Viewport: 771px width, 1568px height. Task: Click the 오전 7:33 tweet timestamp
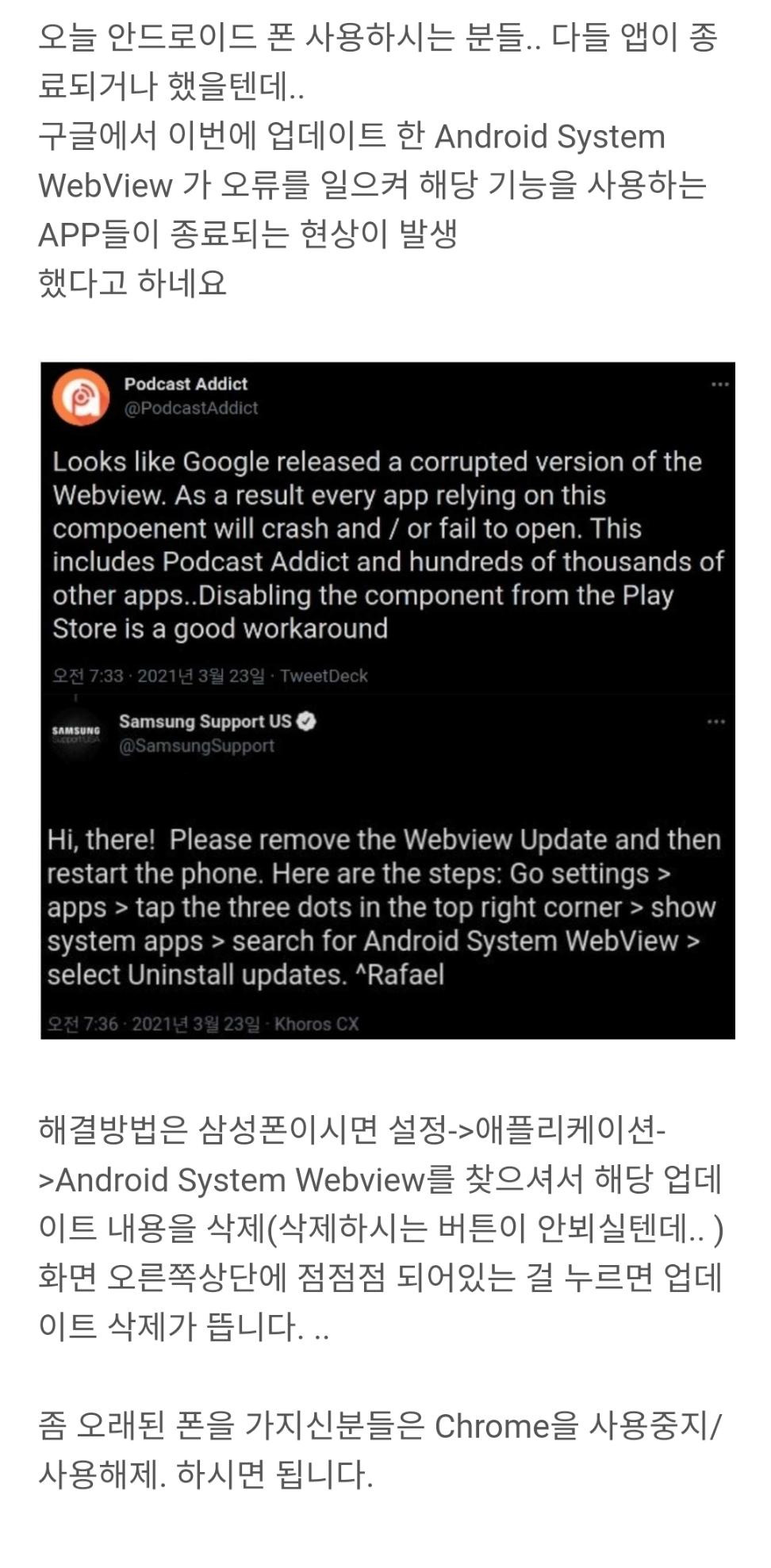click(87, 676)
